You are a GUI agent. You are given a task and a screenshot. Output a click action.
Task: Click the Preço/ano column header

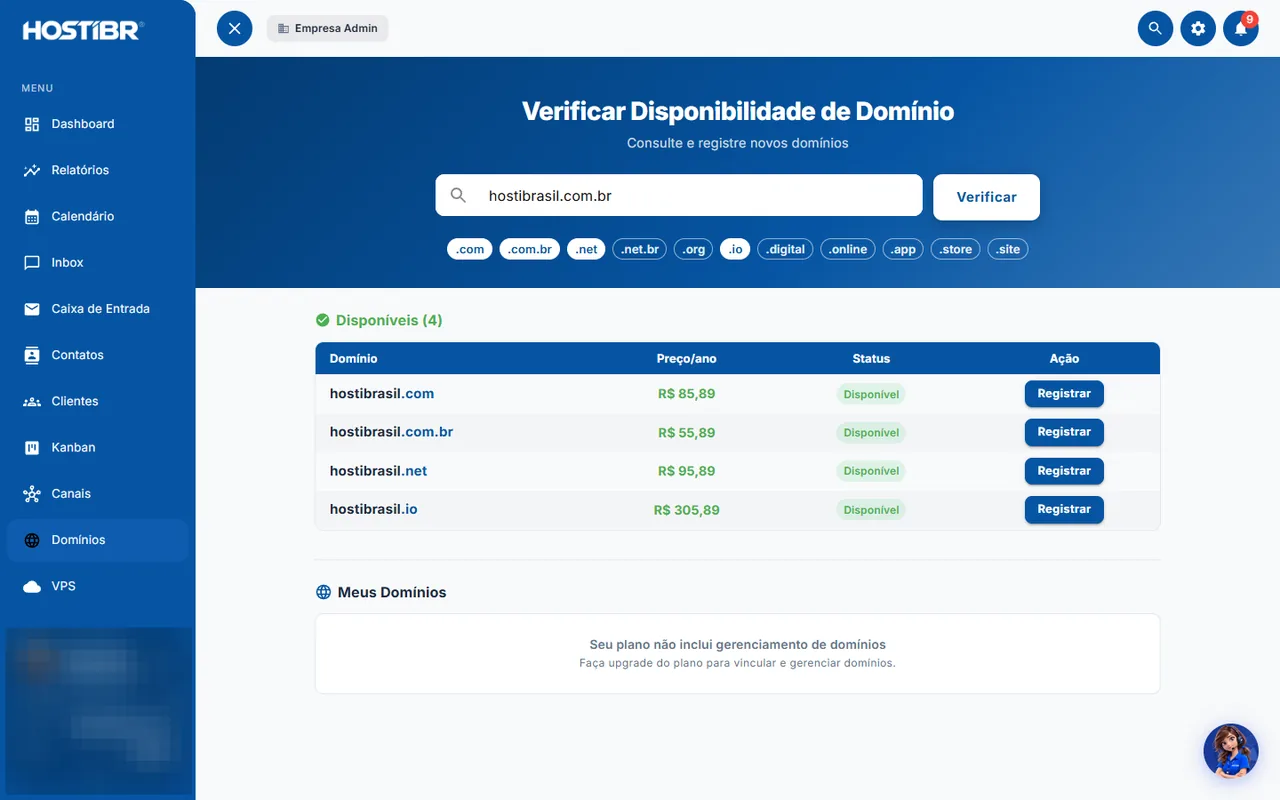click(687, 359)
